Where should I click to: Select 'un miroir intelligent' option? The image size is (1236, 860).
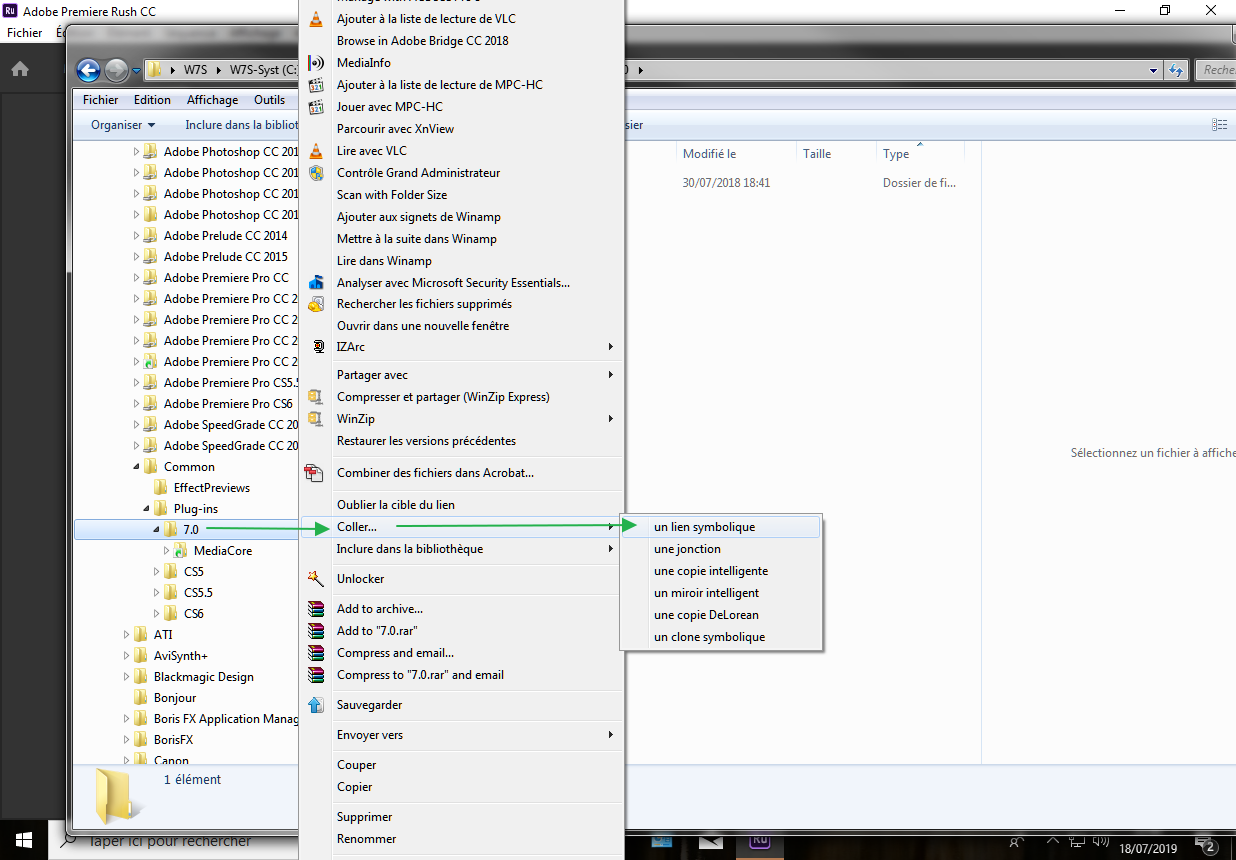pos(720,593)
